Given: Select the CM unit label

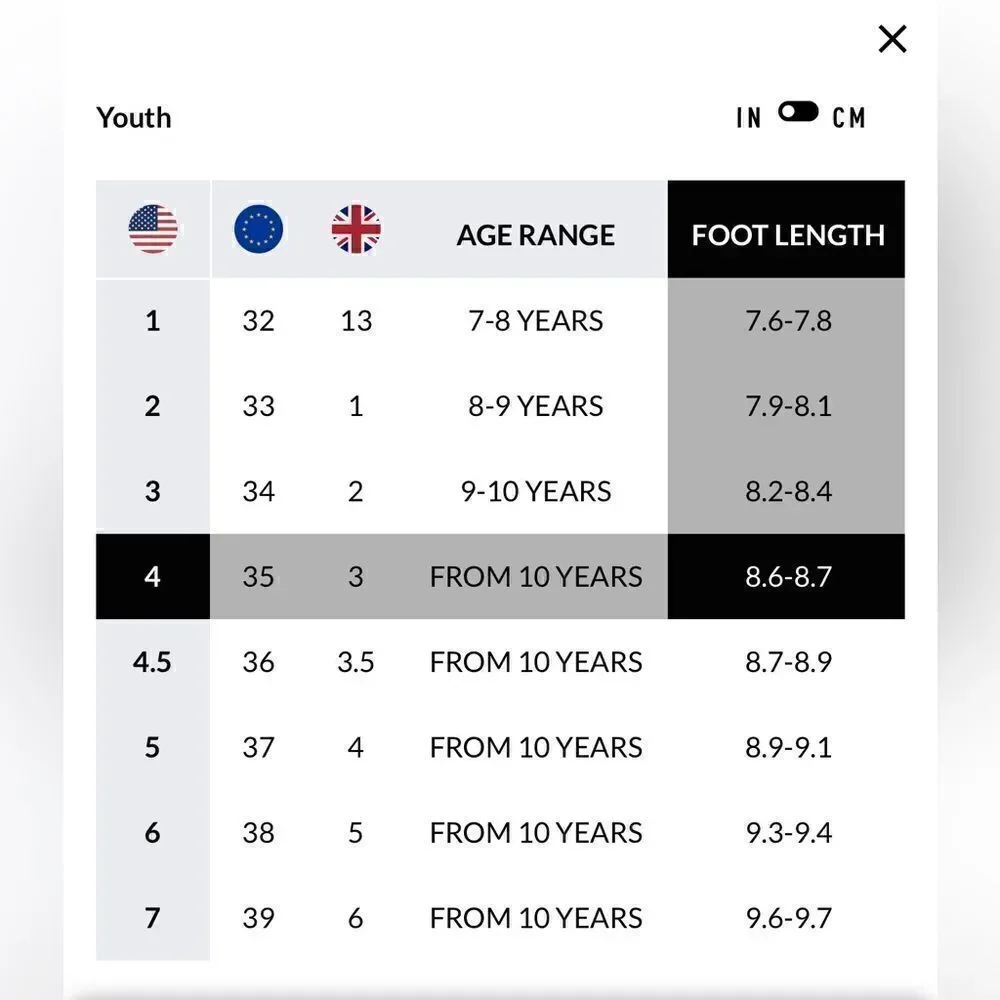Looking at the screenshot, I should click(x=849, y=118).
